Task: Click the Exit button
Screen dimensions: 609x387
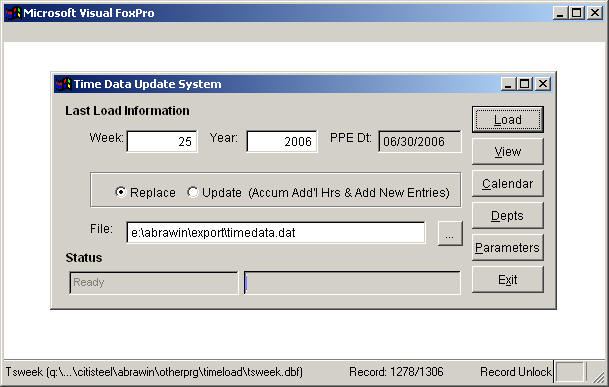Action: pyautogui.click(x=508, y=279)
